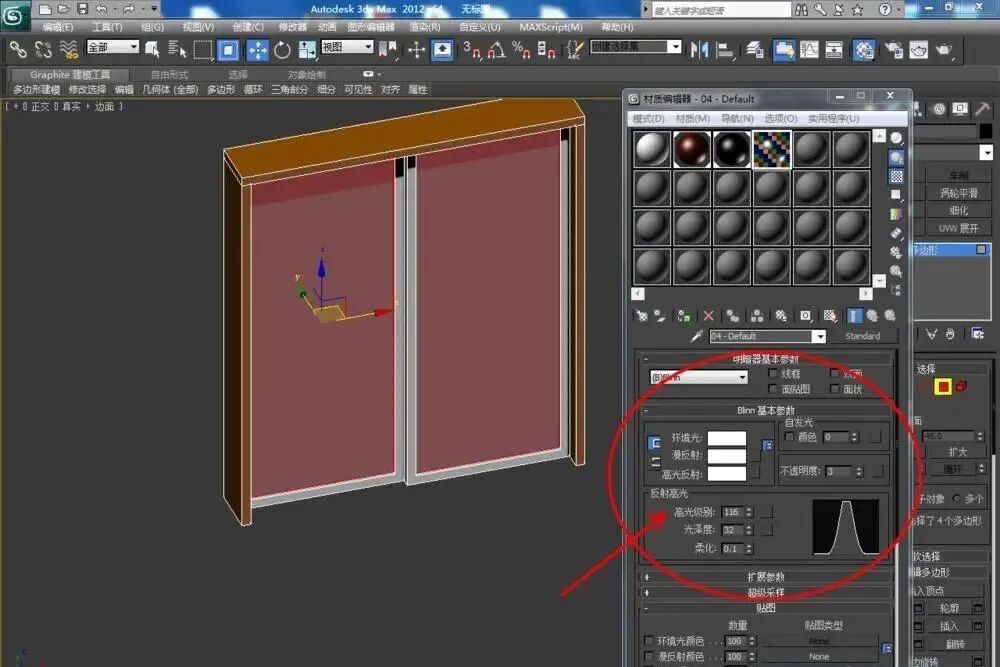
Task: Click the 涡轮平滑 modifier button
Action: click(958, 193)
